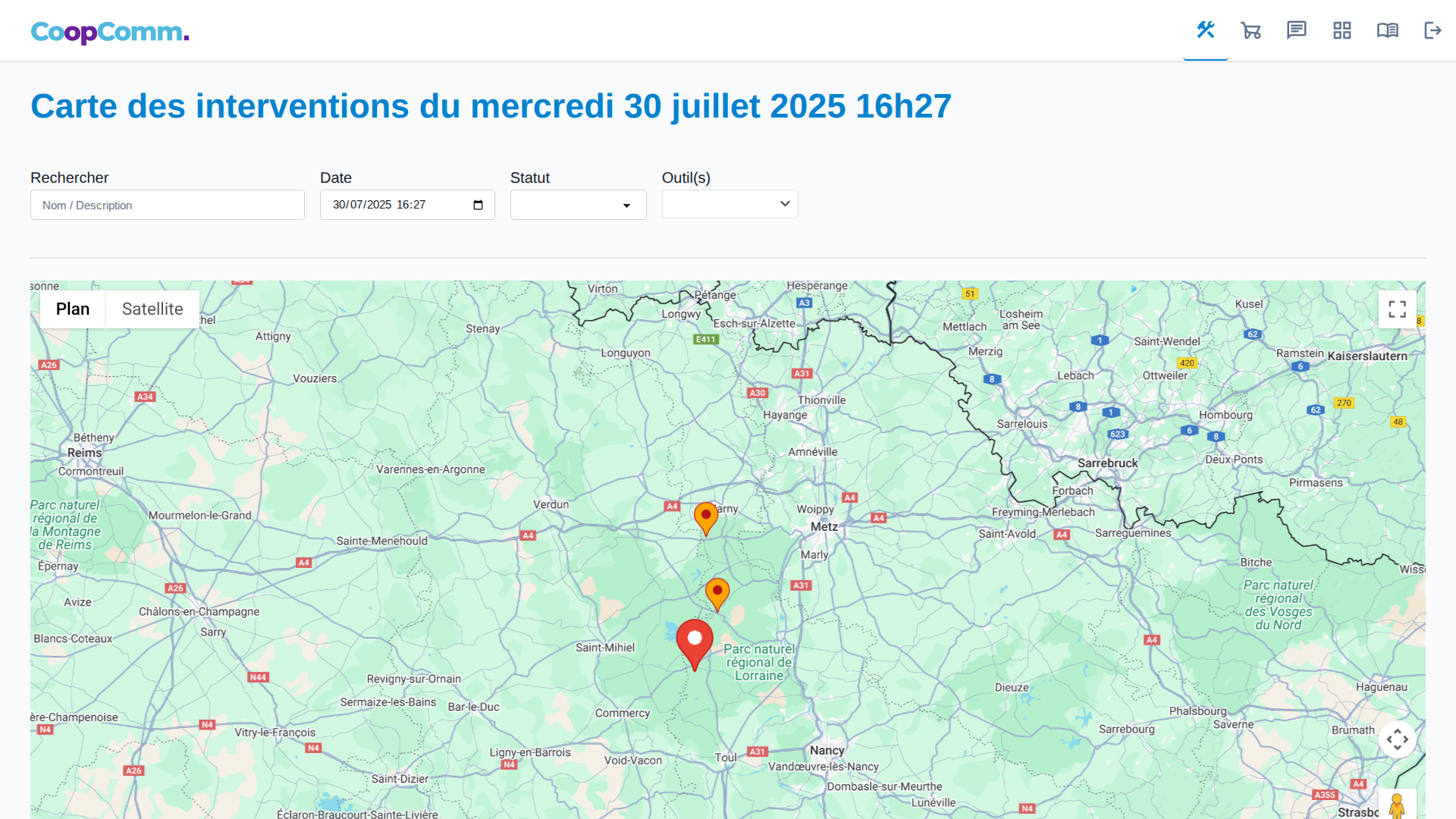The width and height of the screenshot is (1456, 819).
Task: Click the Metz city label
Action: pos(824,526)
